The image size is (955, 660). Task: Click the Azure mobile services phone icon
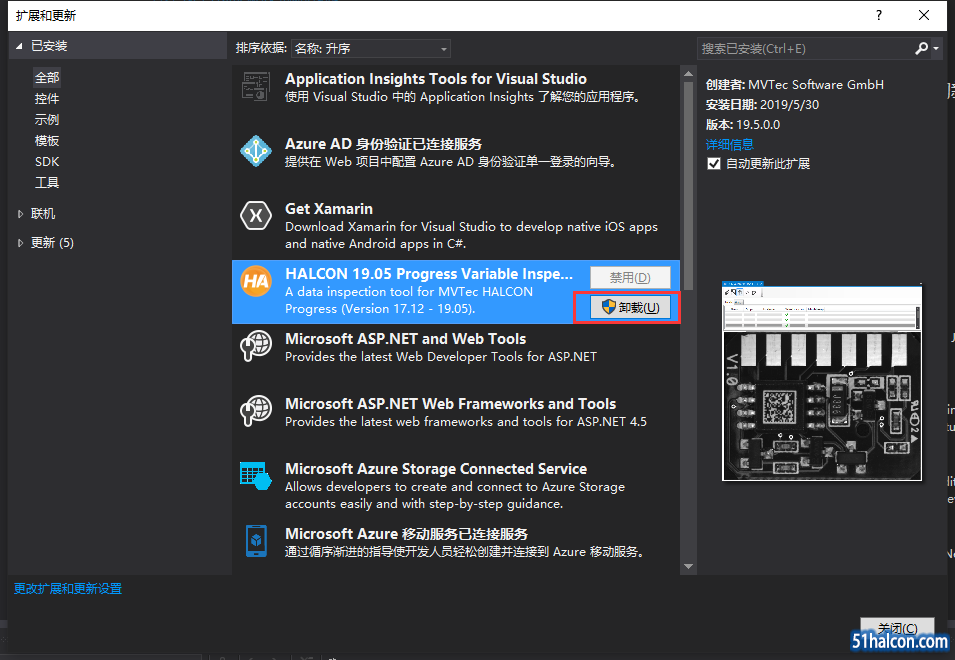click(256, 541)
